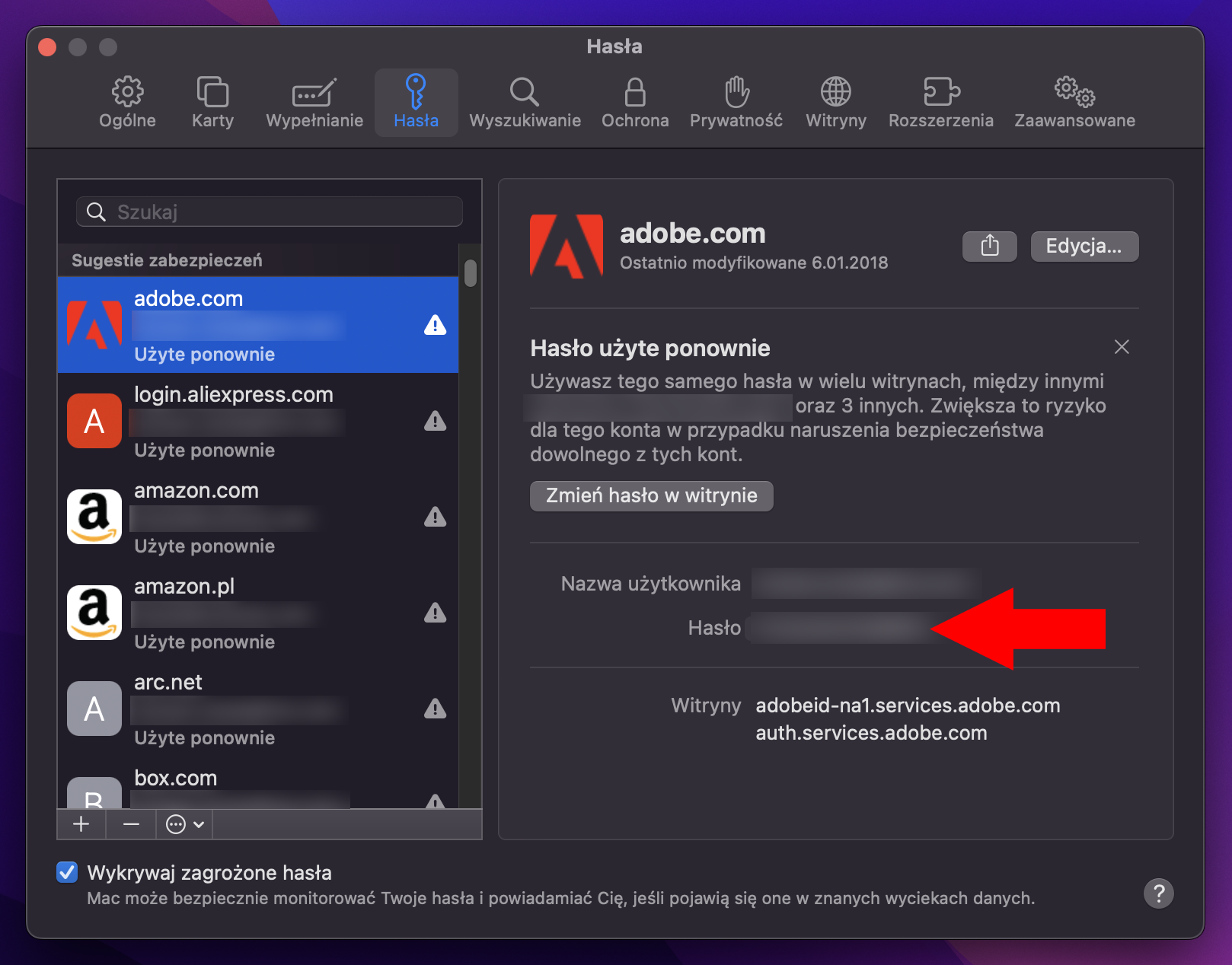Disable Wykrywaj zagrożone hasła
Screen dimensions: 1232x965
click(67, 873)
